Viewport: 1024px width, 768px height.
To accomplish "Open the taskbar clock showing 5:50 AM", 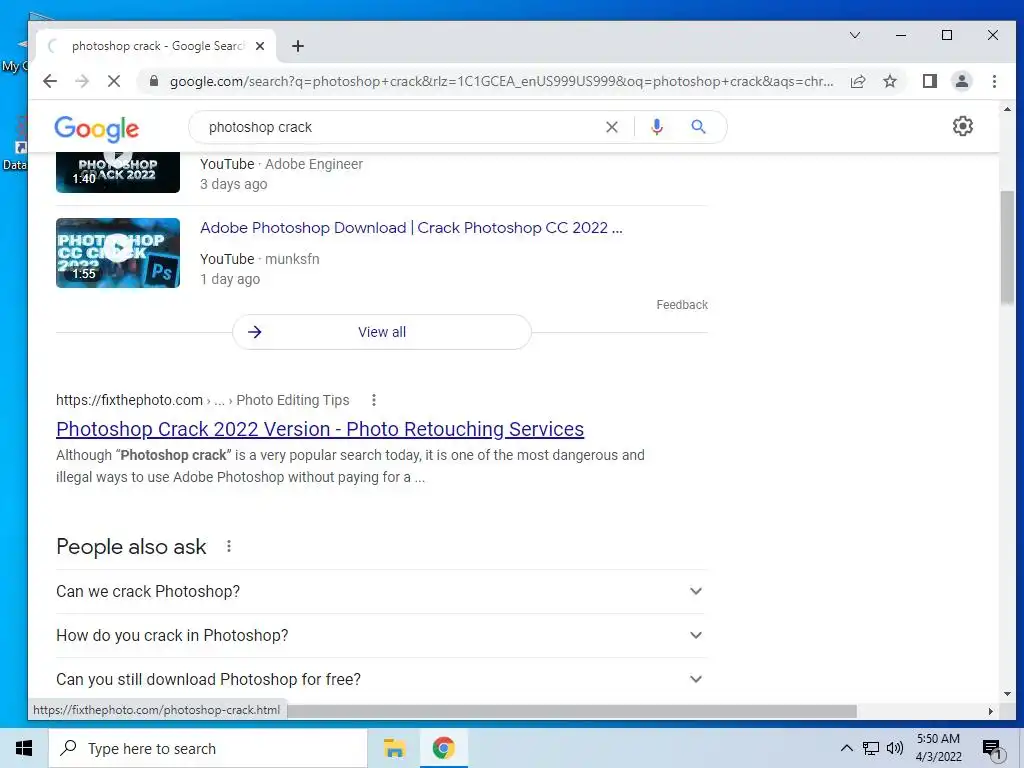I will (x=938, y=748).
